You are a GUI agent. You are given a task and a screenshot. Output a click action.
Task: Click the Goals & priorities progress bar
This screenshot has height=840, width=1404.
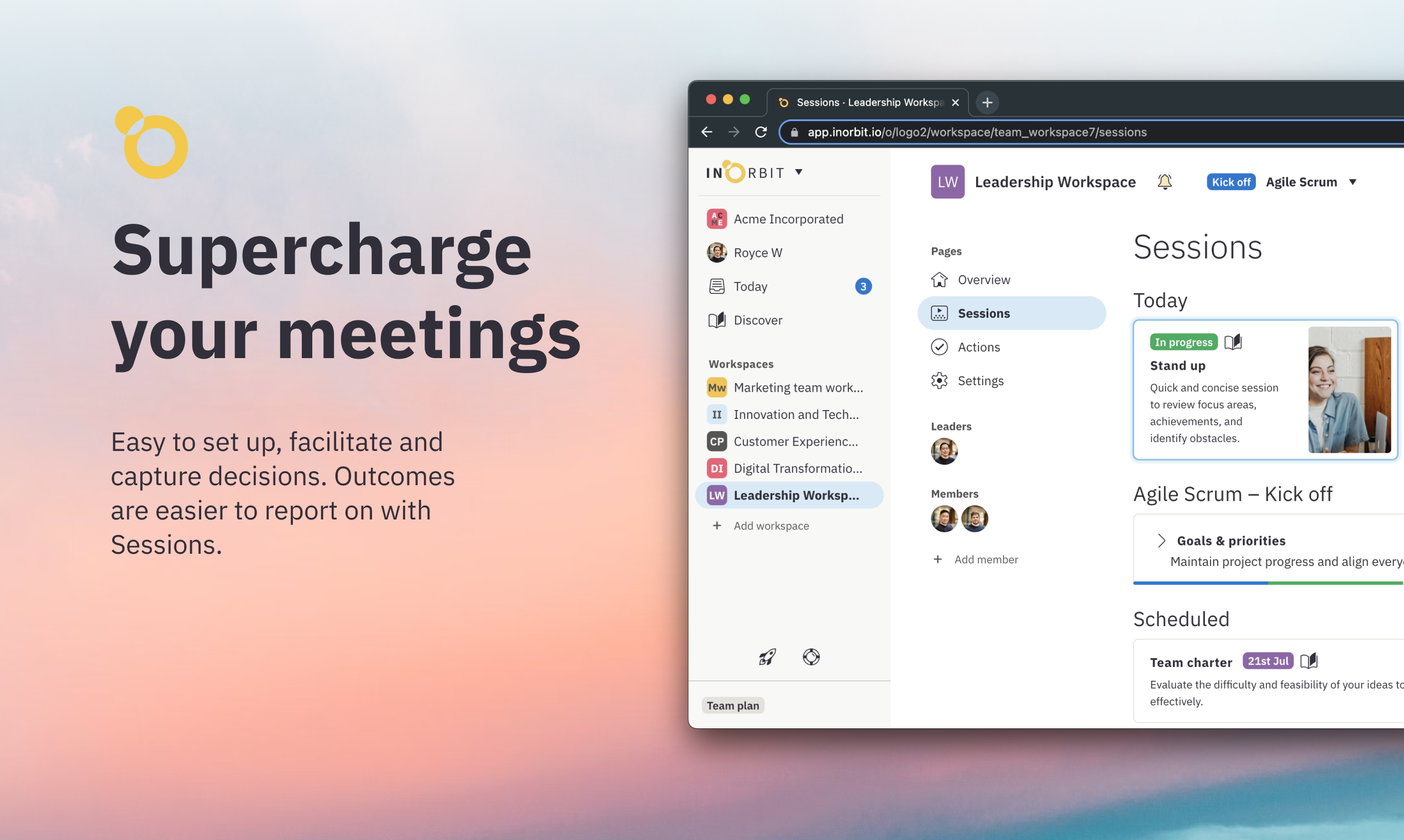pyautogui.click(x=1268, y=582)
